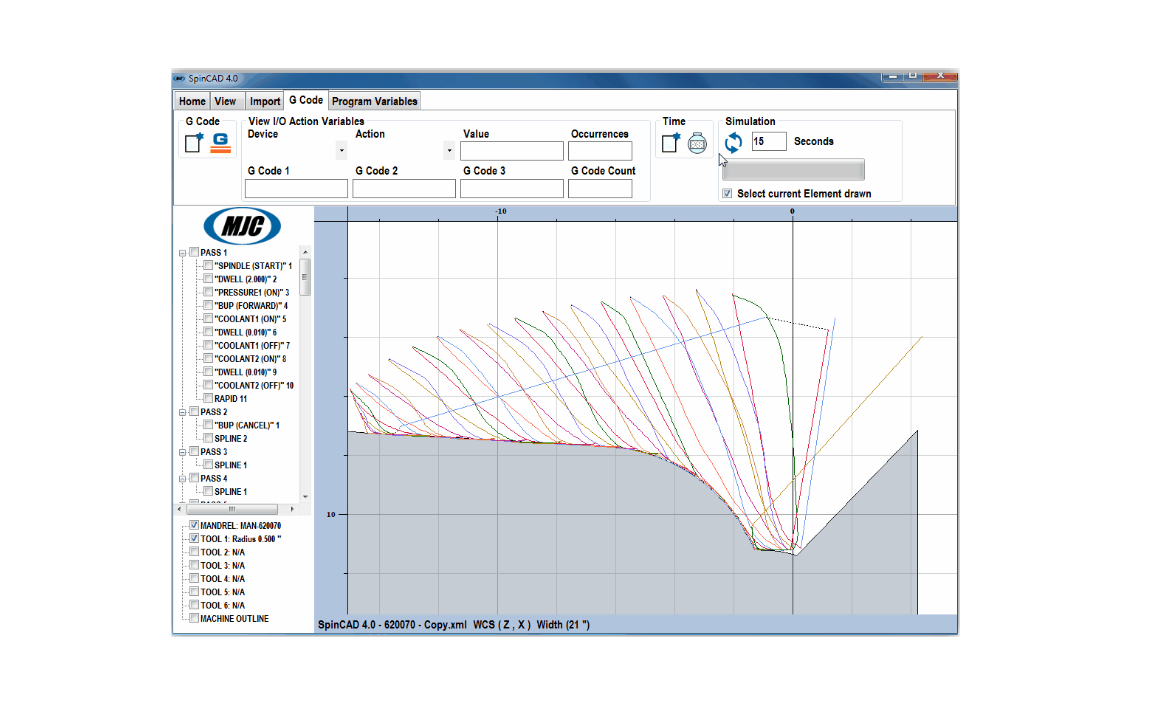The width and height of the screenshot is (1152, 720).
Task: Click the new Time calculation icon
Action: click(x=671, y=143)
